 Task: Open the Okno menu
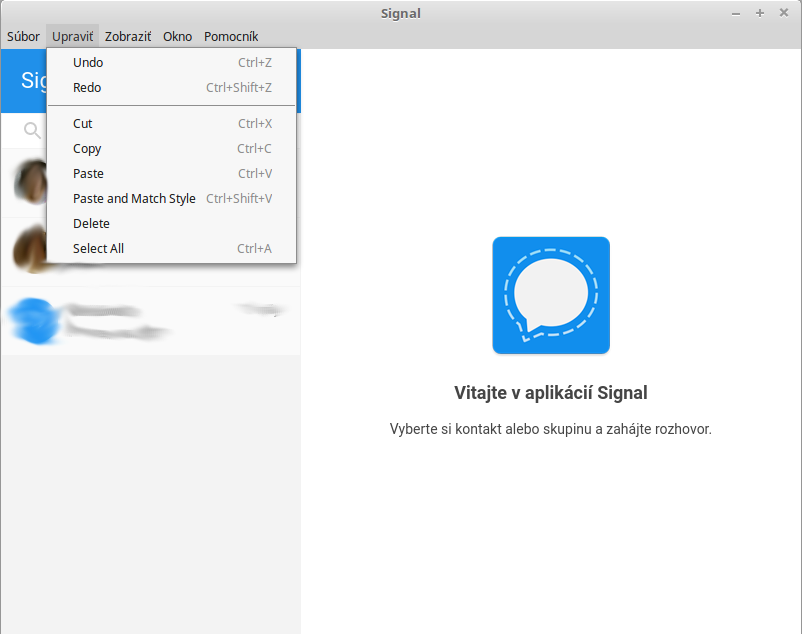[177, 36]
